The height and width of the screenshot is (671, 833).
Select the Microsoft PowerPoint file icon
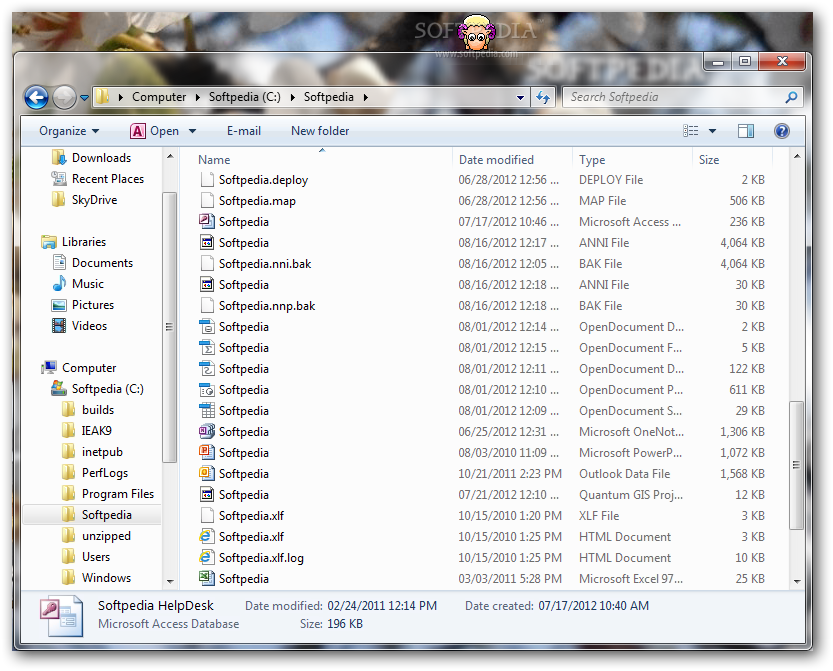point(207,452)
